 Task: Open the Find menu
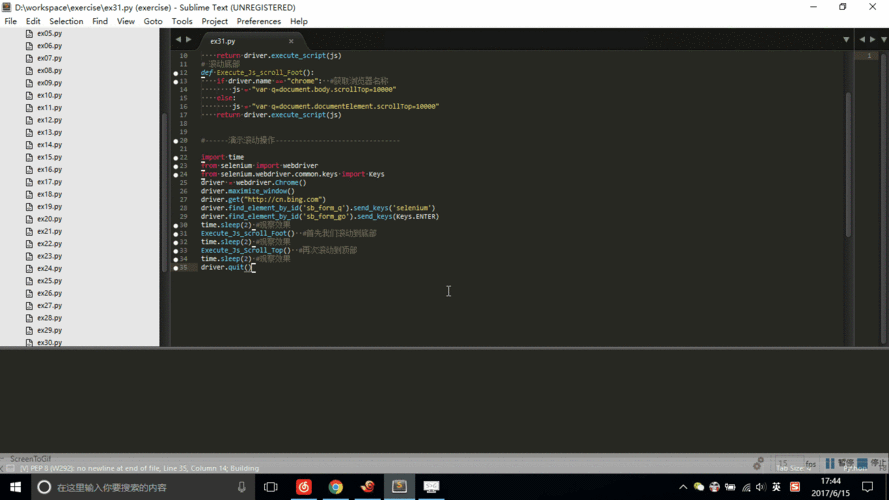[100, 21]
